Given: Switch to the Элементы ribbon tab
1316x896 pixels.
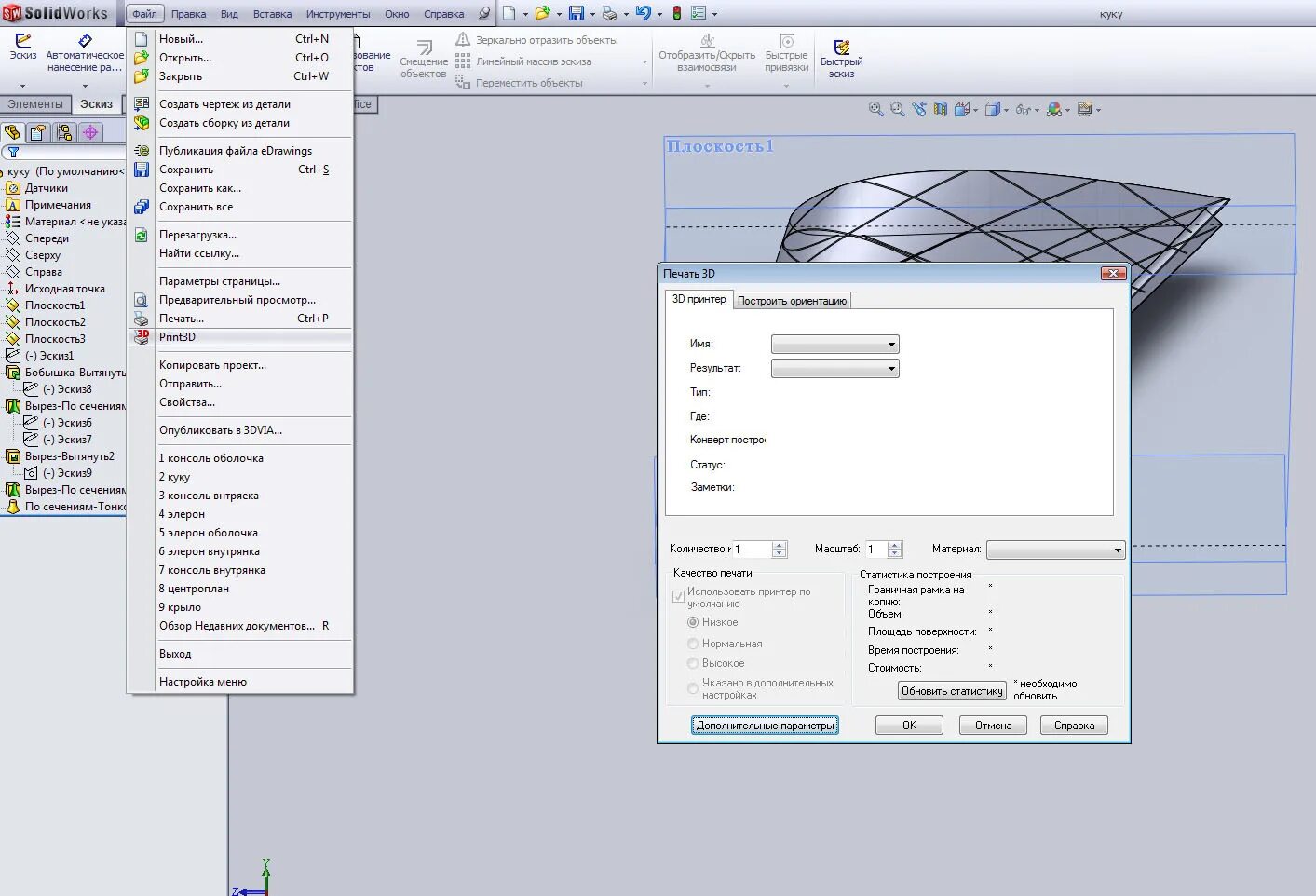Looking at the screenshot, I should click(x=35, y=104).
